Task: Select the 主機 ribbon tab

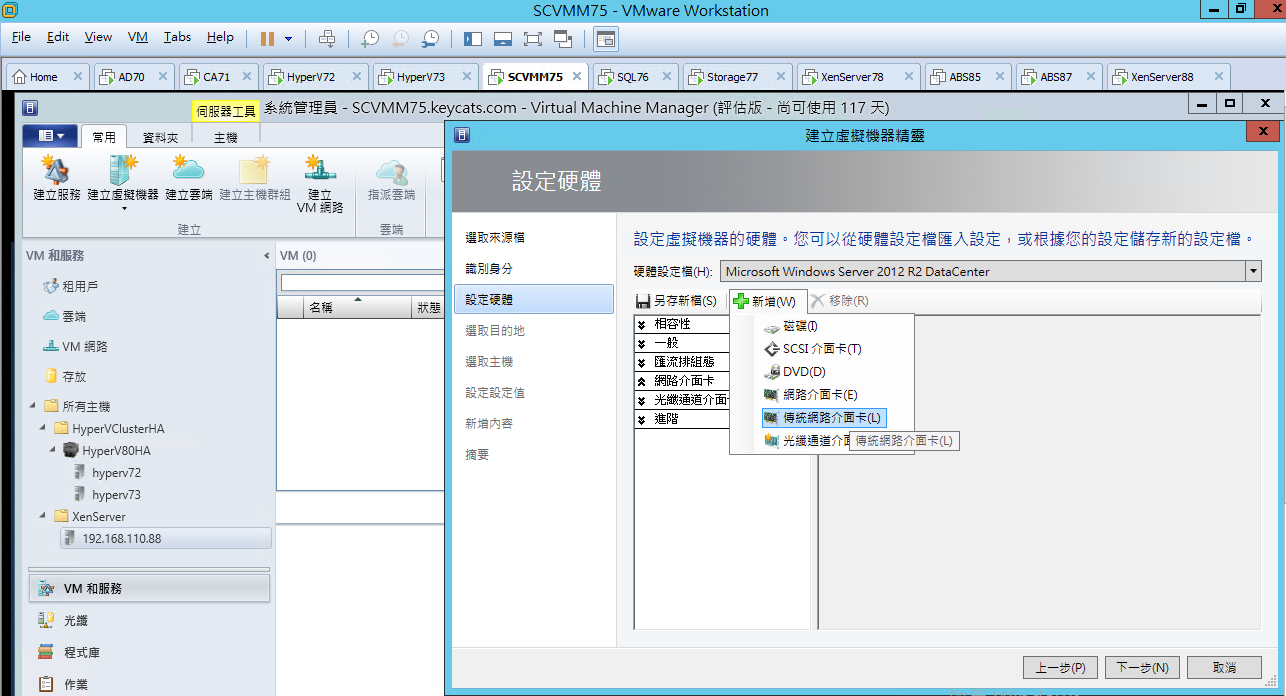Action: pos(225,137)
